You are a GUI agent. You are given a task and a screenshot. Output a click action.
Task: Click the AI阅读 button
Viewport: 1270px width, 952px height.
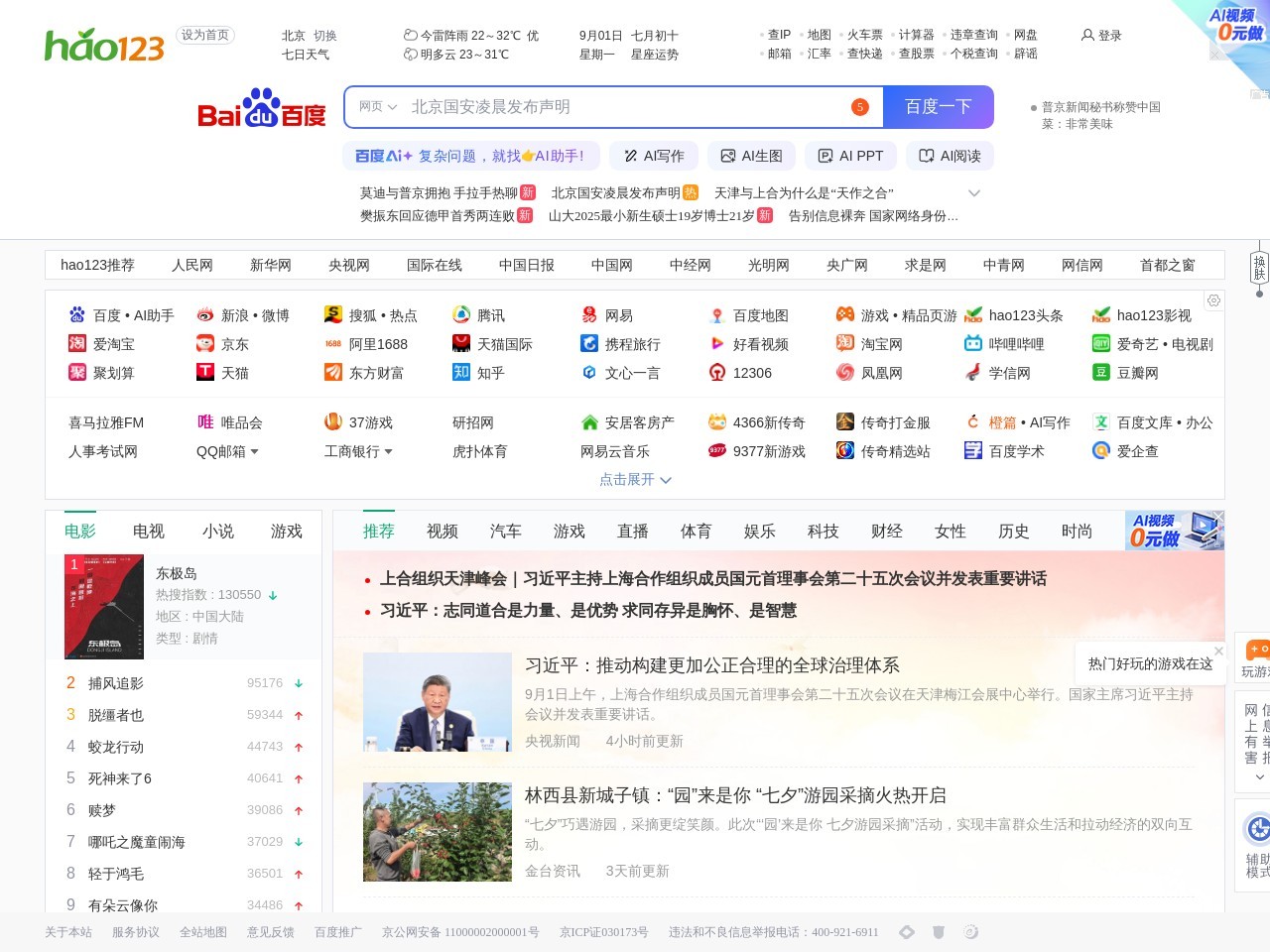950,156
